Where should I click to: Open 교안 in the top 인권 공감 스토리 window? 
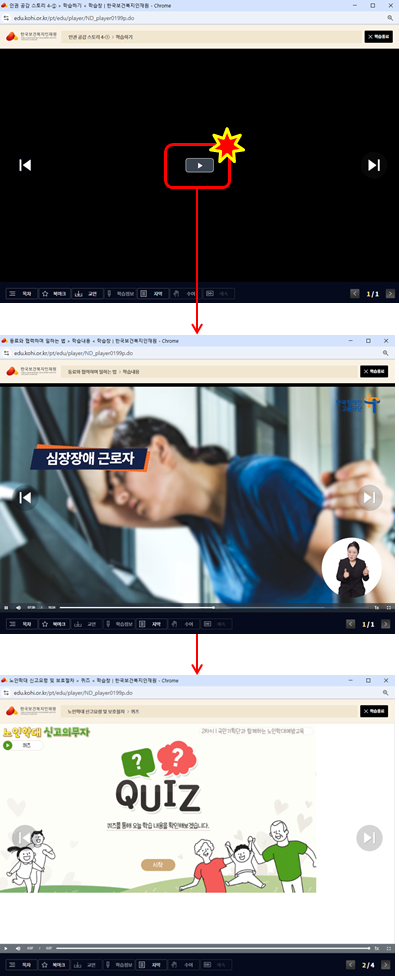87,293
